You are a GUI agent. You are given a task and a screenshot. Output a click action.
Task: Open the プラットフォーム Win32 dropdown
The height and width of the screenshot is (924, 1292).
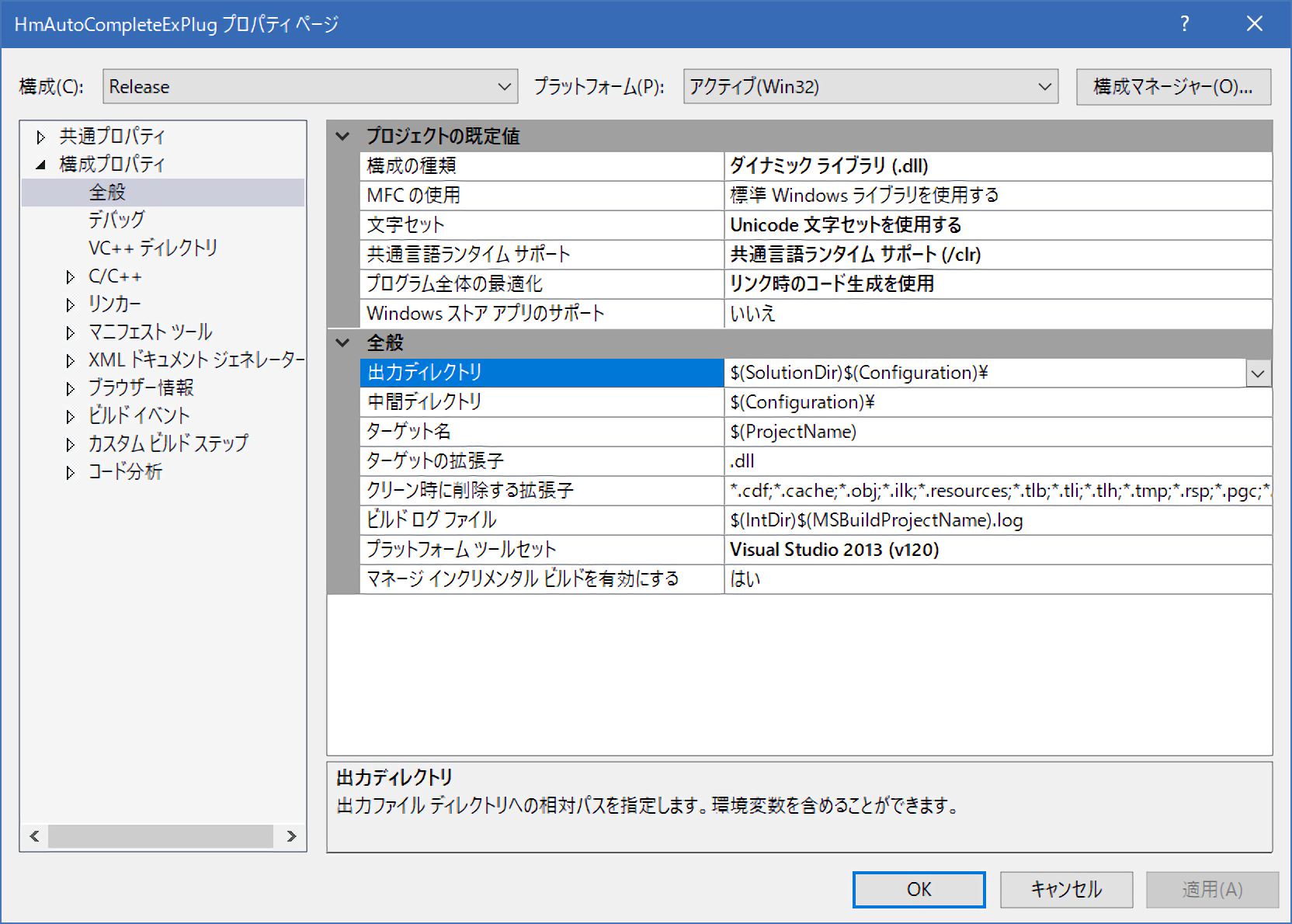pos(1044,87)
